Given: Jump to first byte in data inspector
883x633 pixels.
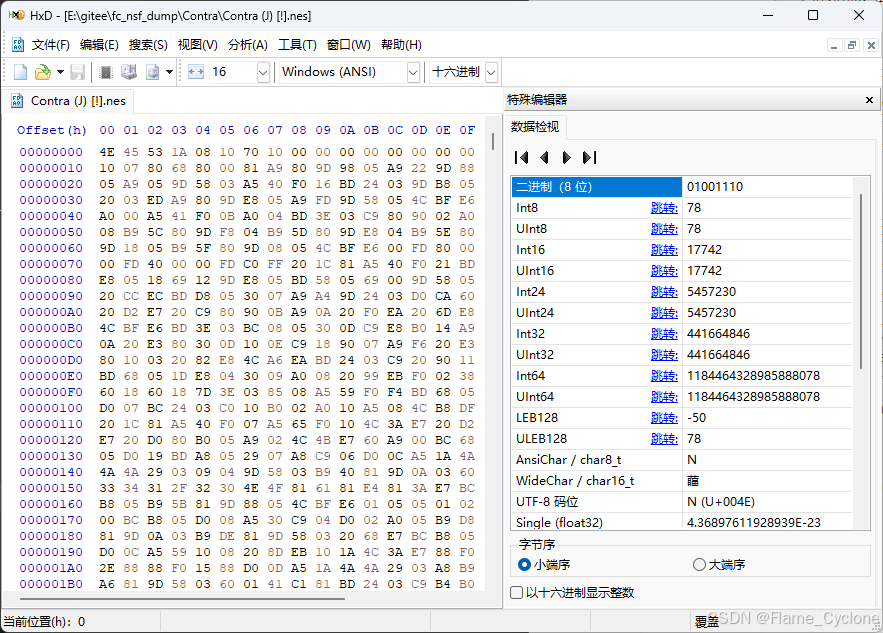Looking at the screenshot, I should [521, 158].
